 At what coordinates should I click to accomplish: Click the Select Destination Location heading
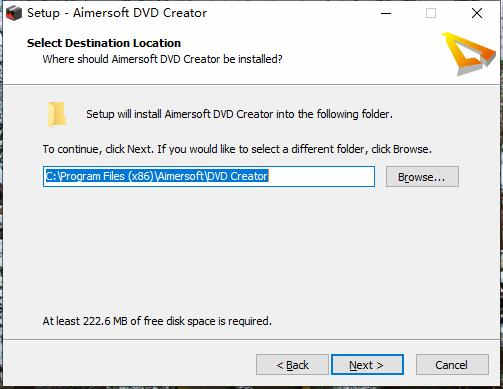[104, 43]
